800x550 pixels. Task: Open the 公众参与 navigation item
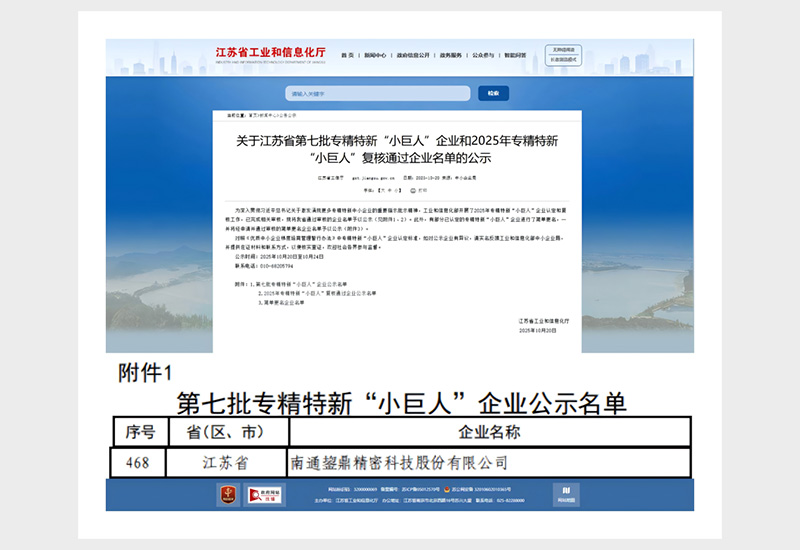click(483, 55)
